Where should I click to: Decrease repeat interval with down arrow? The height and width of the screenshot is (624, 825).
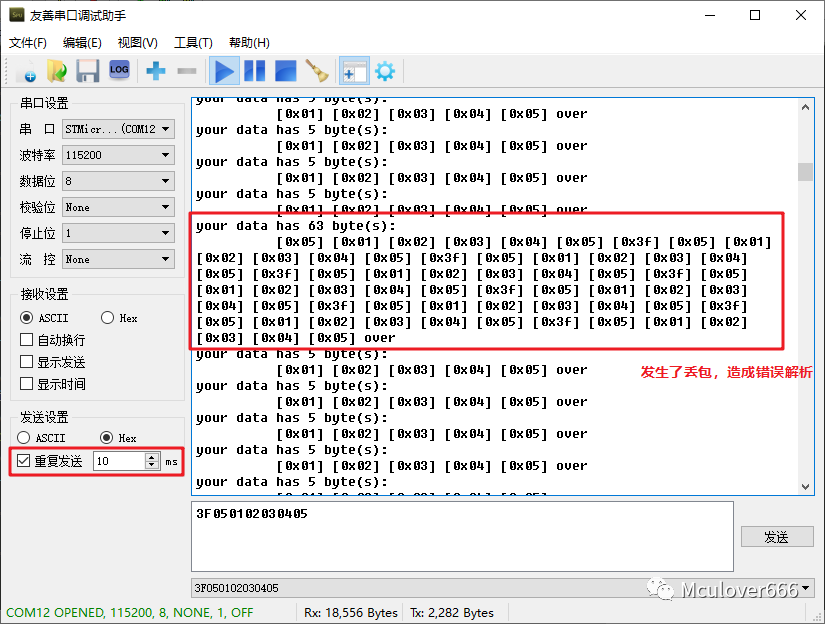coord(152,466)
